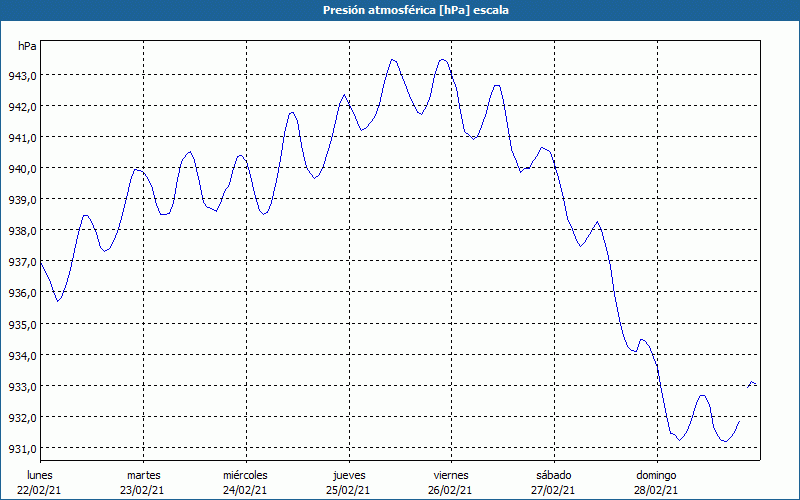This screenshot has height=500, width=800.
Task: Click the chart title 'Presión atmosférica [hPa] escala'
Action: [x=416, y=10]
